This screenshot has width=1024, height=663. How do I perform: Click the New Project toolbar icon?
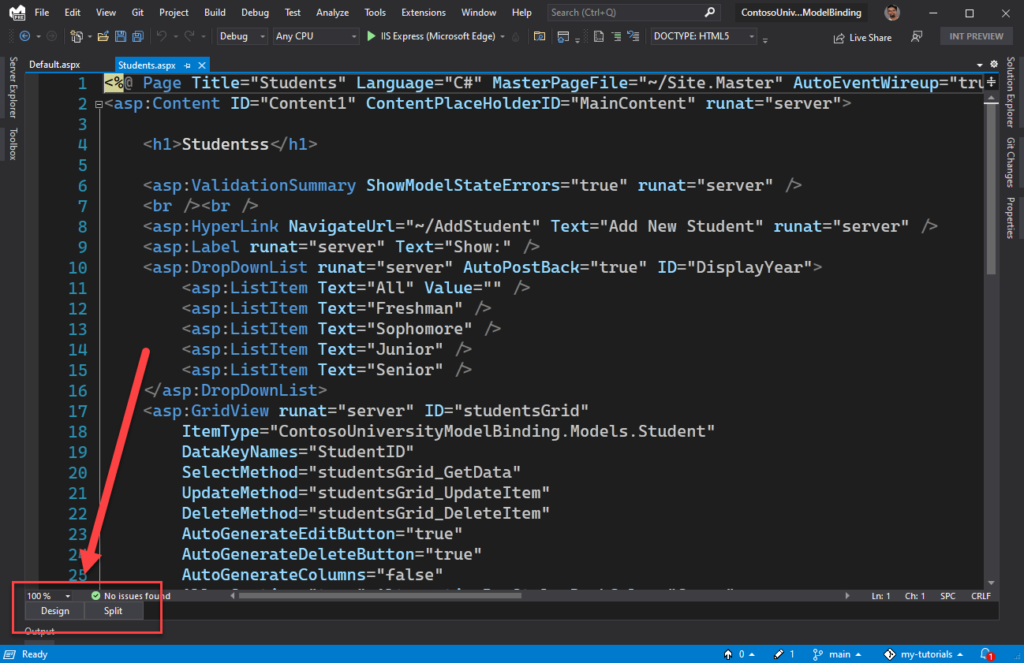point(76,36)
